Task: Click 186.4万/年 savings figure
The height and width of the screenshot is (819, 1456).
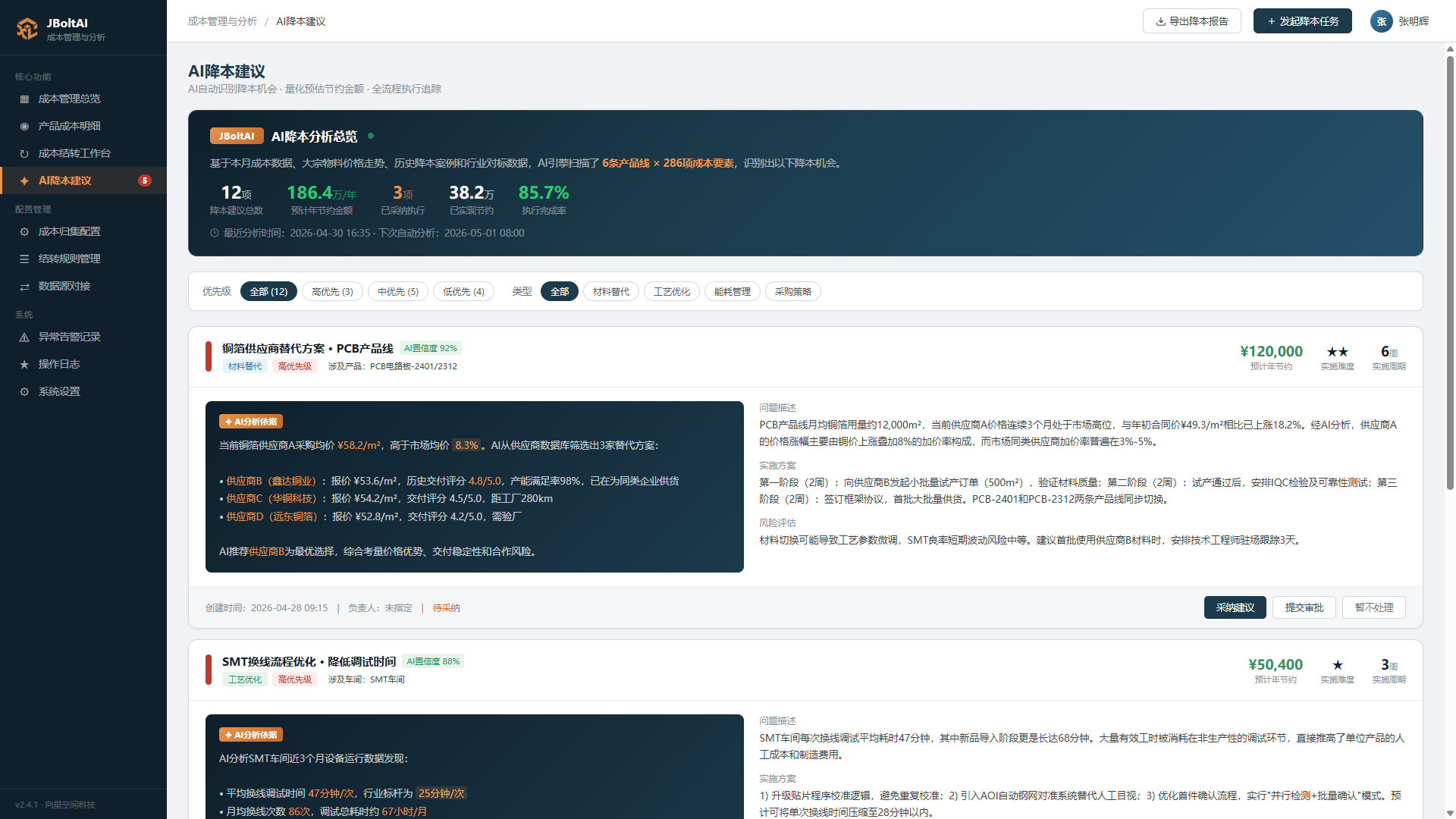Action: point(322,193)
